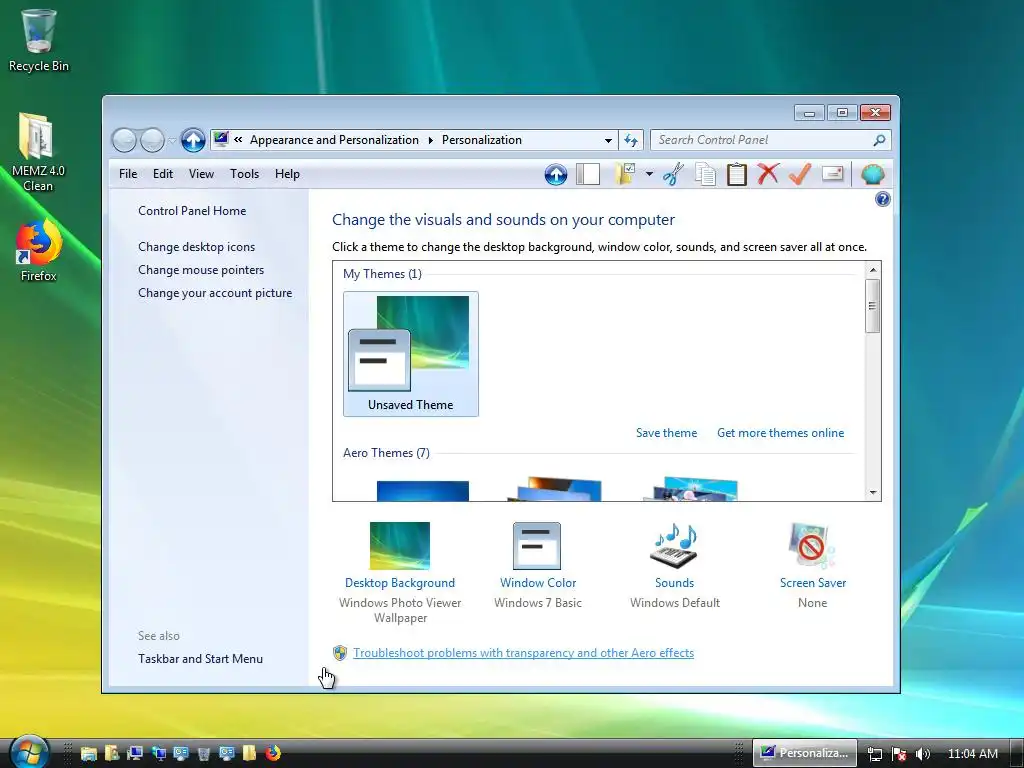Click the orange checkmark Properties icon
Screen dimensions: 1024x768
click(x=800, y=174)
